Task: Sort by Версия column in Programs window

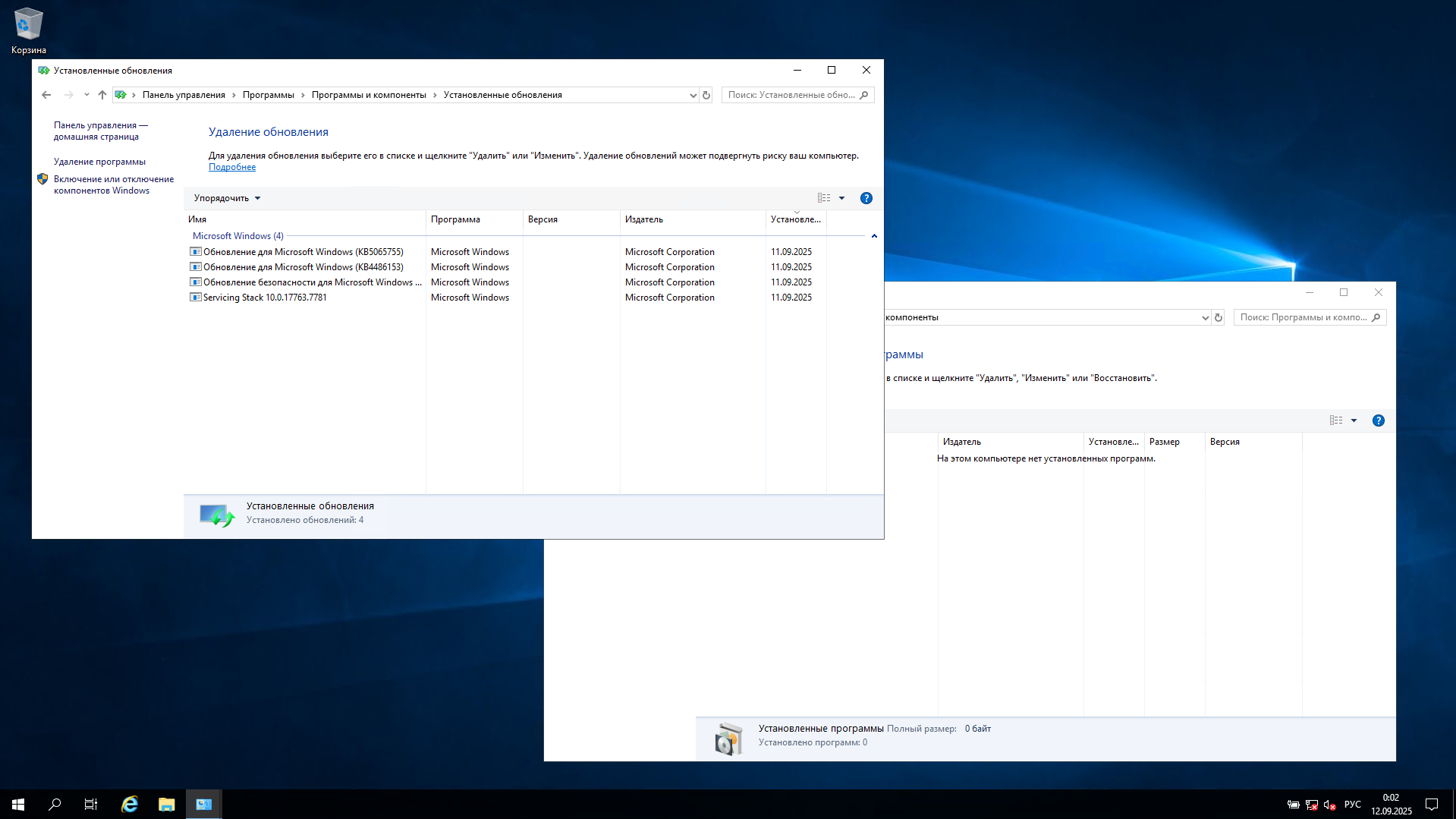Action: point(1253,442)
